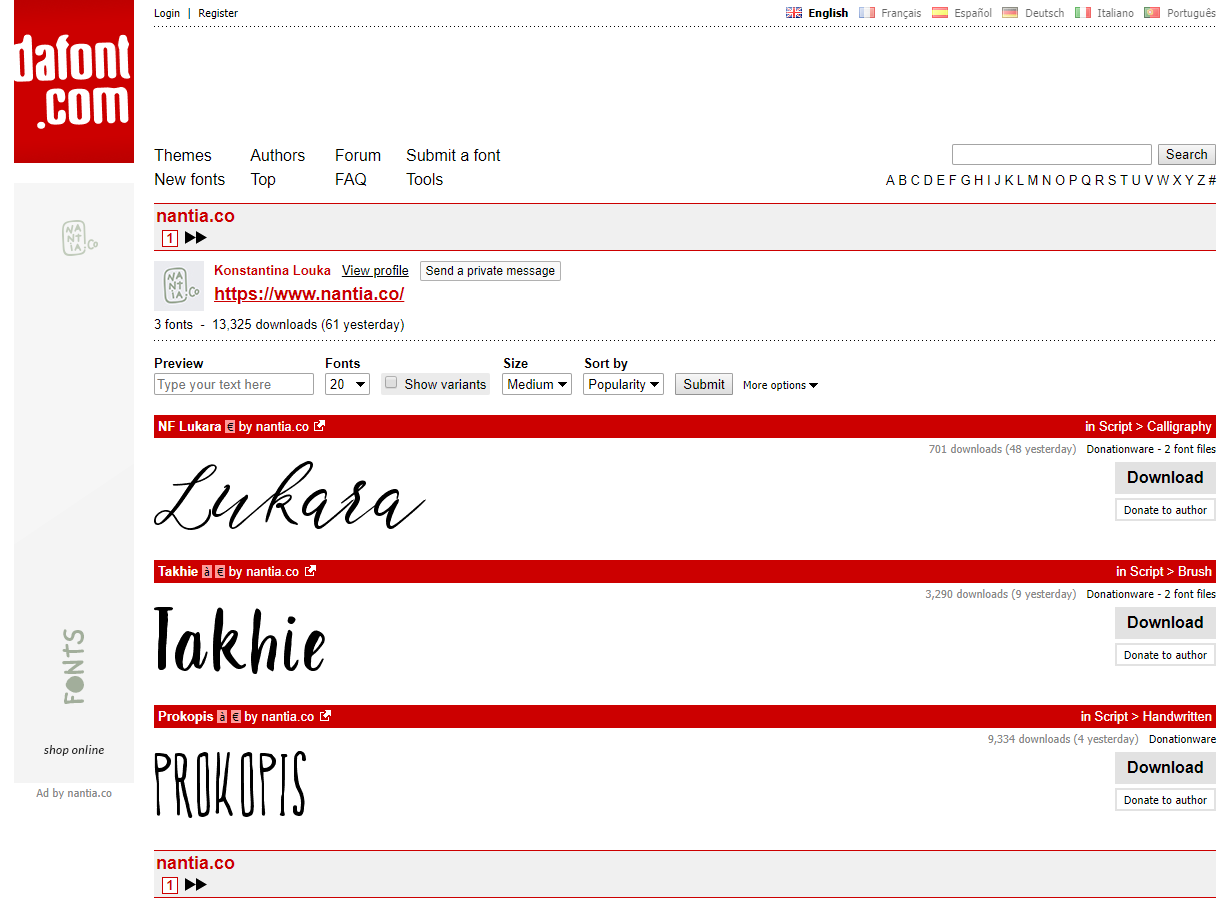Open the external link icon in the Prokopis bar

325,716
